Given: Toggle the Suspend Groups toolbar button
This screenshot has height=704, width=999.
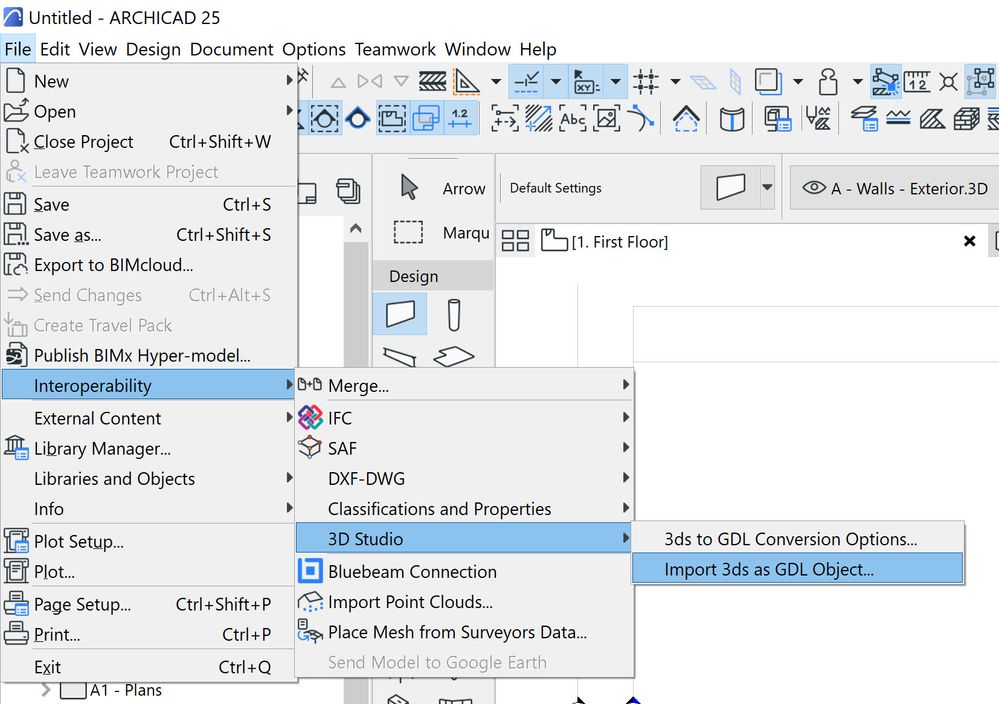Looking at the screenshot, I should 981,82.
